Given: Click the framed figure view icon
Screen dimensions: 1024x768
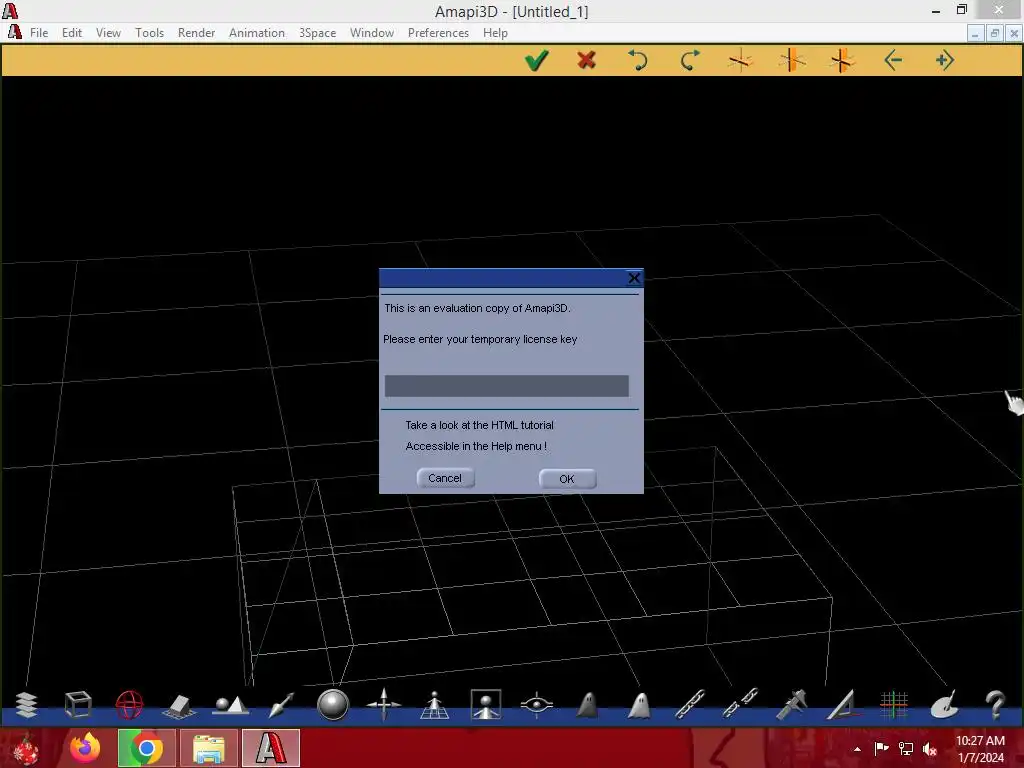Looking at the screenshot, I should [486, 705].
